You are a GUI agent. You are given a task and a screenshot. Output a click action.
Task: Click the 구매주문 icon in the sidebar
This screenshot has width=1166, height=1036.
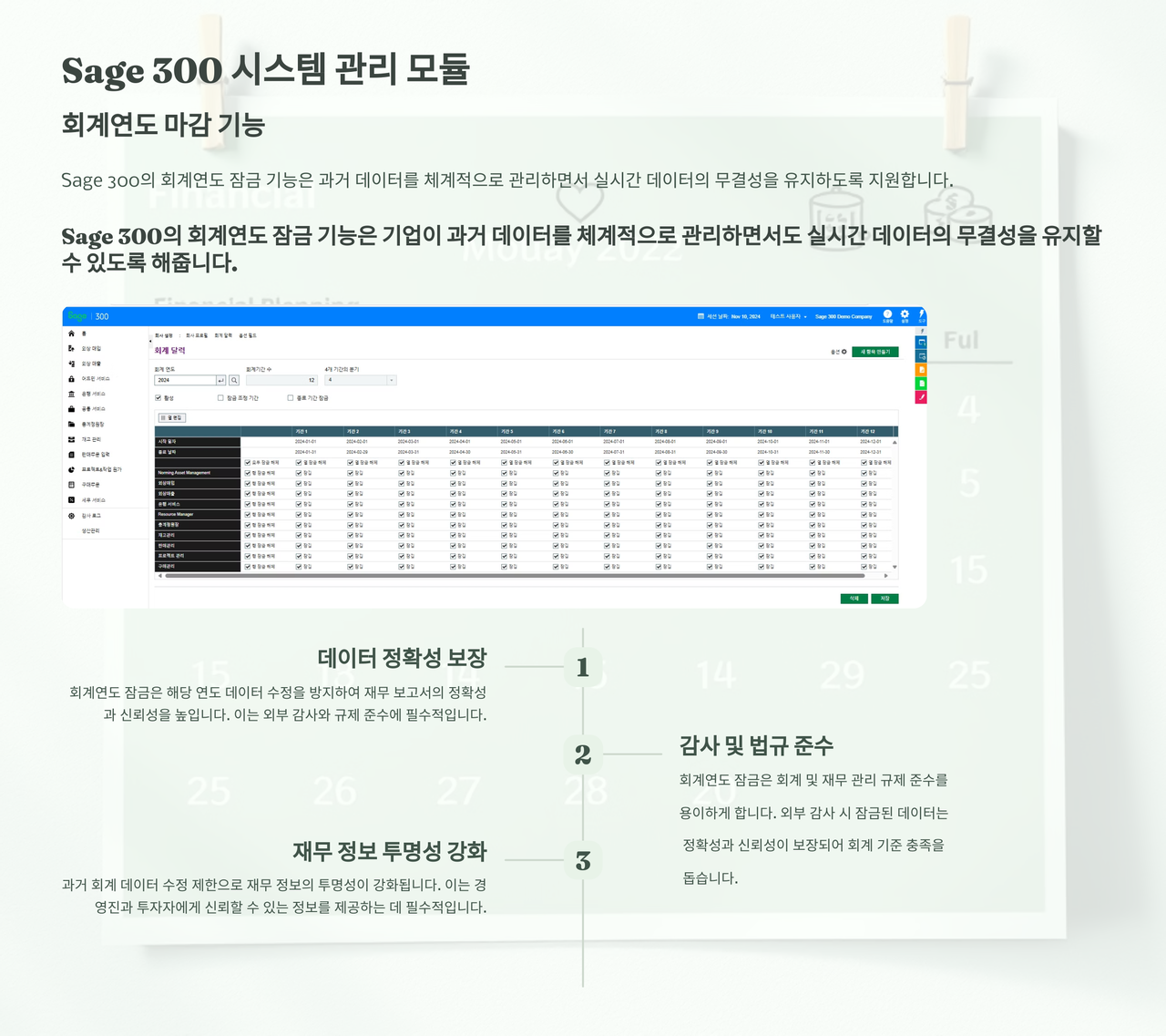[x=71, y=485]
